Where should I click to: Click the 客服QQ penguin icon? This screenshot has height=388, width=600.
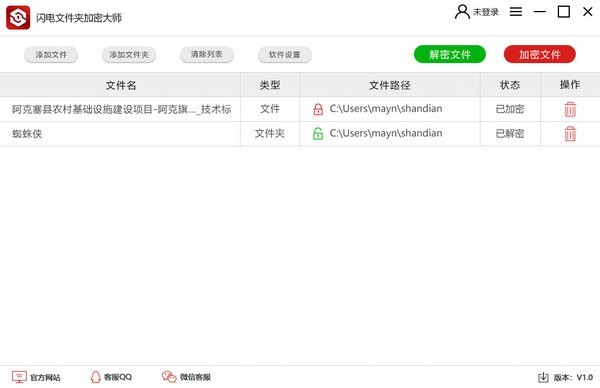click(x=95, y=377)
